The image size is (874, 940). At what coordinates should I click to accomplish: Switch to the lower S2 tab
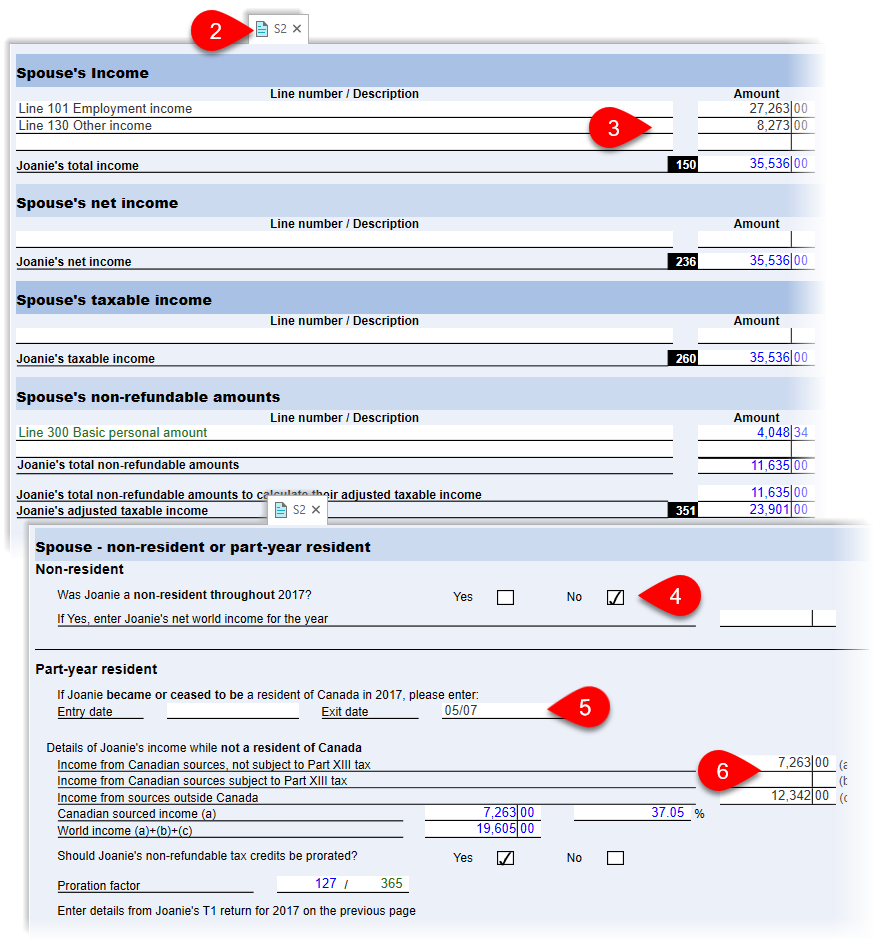298,510
